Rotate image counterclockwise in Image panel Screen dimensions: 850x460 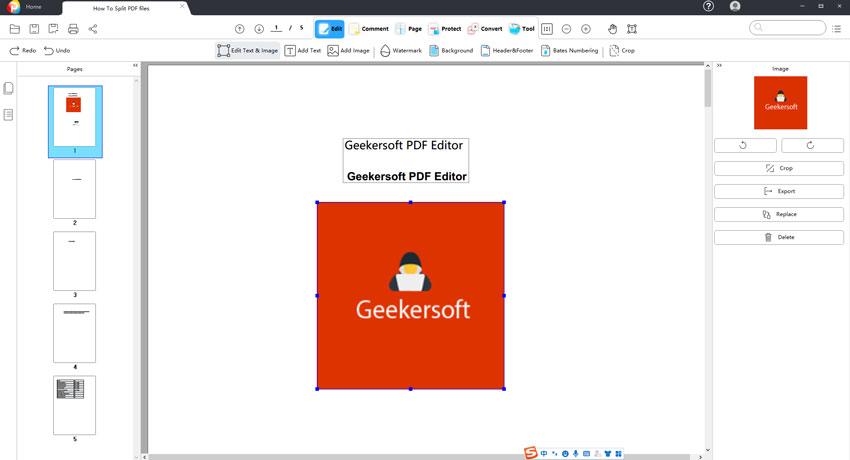pos(743,145)
